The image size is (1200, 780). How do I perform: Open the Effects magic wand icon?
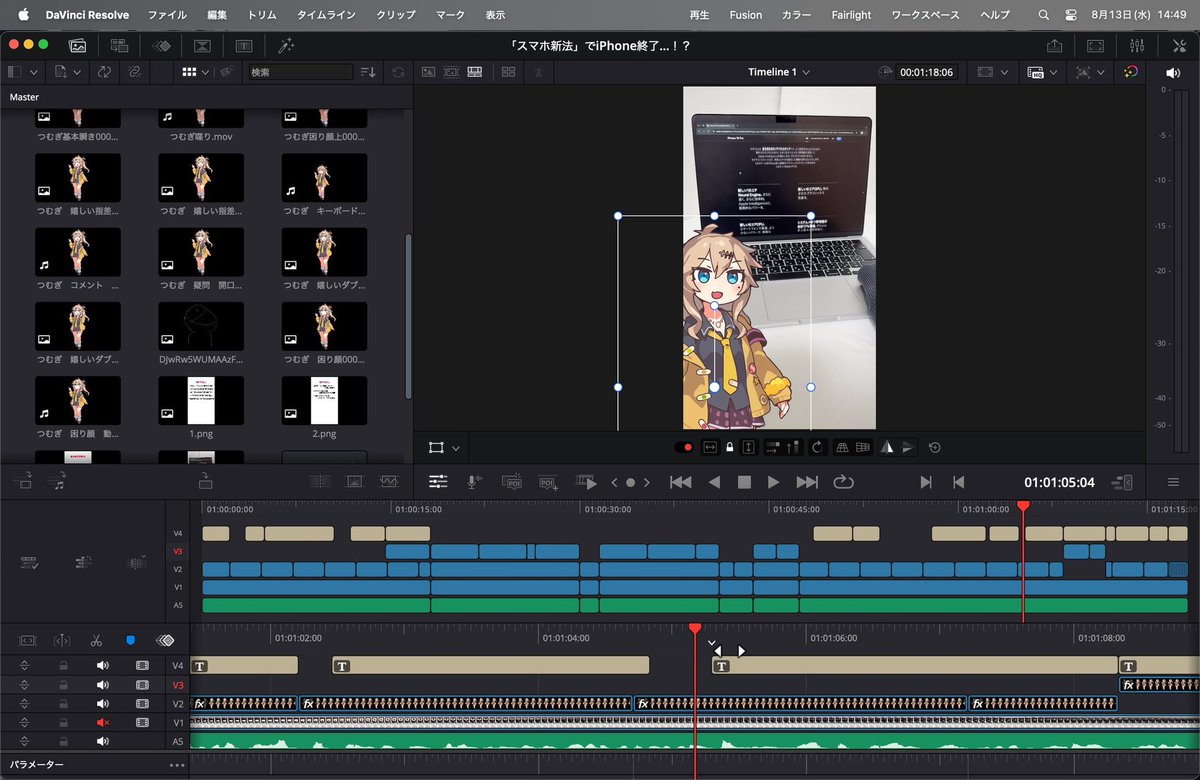(285, 46)
